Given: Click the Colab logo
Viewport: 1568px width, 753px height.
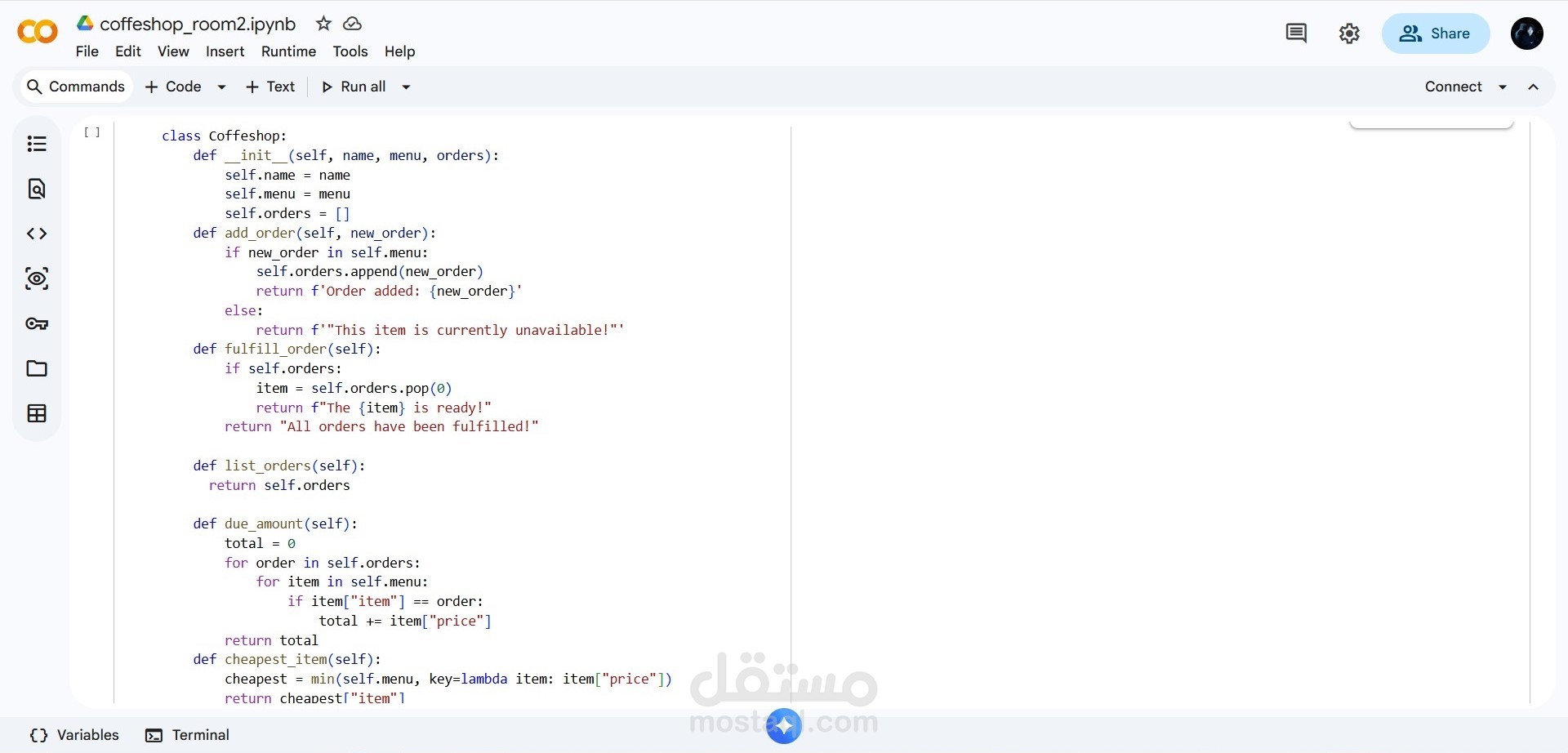Looking at the screenshot, I should tap(38, 32).
